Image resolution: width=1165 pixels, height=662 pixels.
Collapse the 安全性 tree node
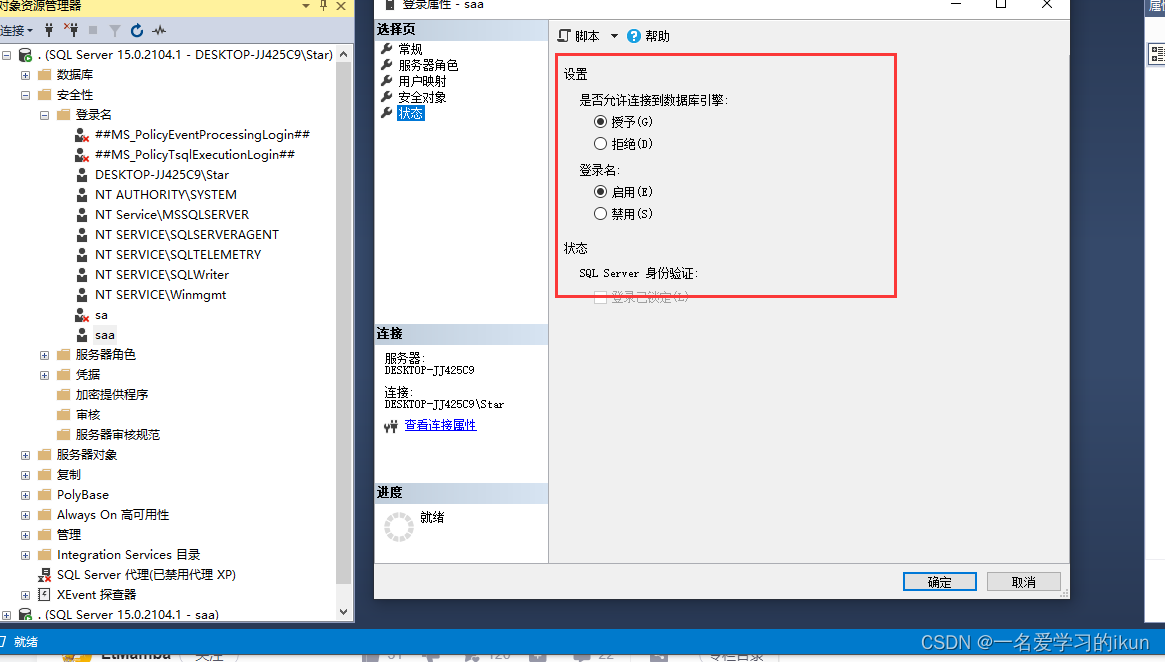(x=25, y=95)
